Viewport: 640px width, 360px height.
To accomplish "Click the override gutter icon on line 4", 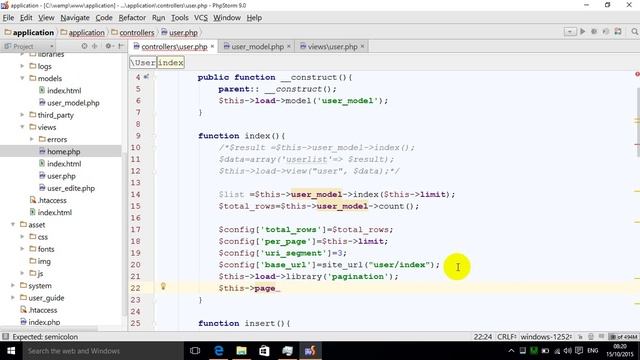I will click(147, 76).
